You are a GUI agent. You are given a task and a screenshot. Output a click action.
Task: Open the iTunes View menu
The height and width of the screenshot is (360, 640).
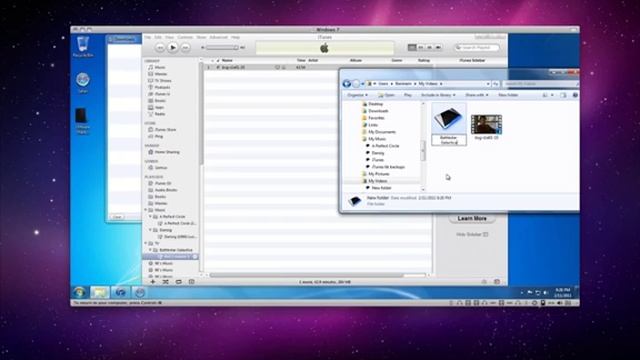click(169, 37)
